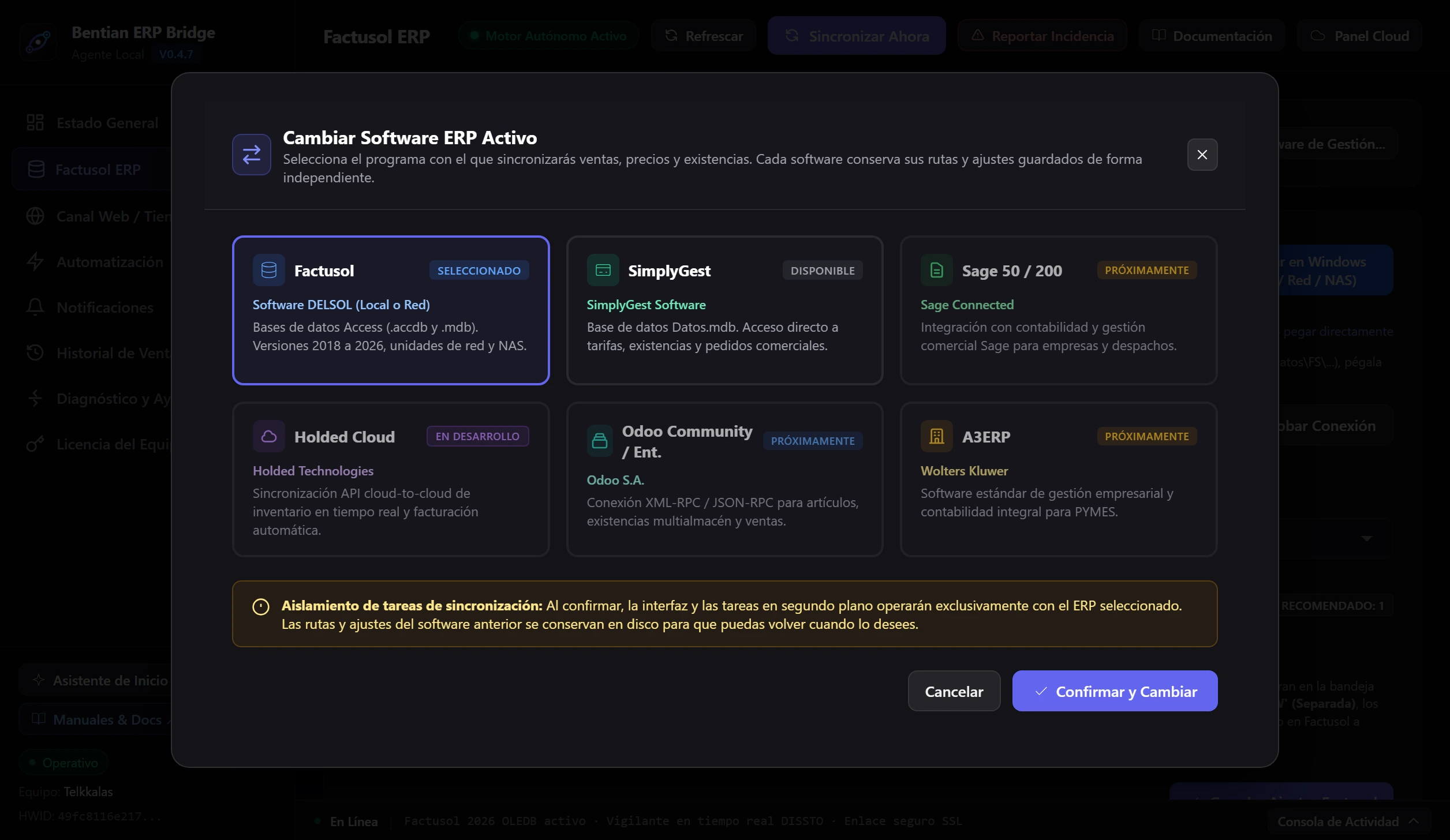Click the EN DESARROLLO badge on Holded

477,436
